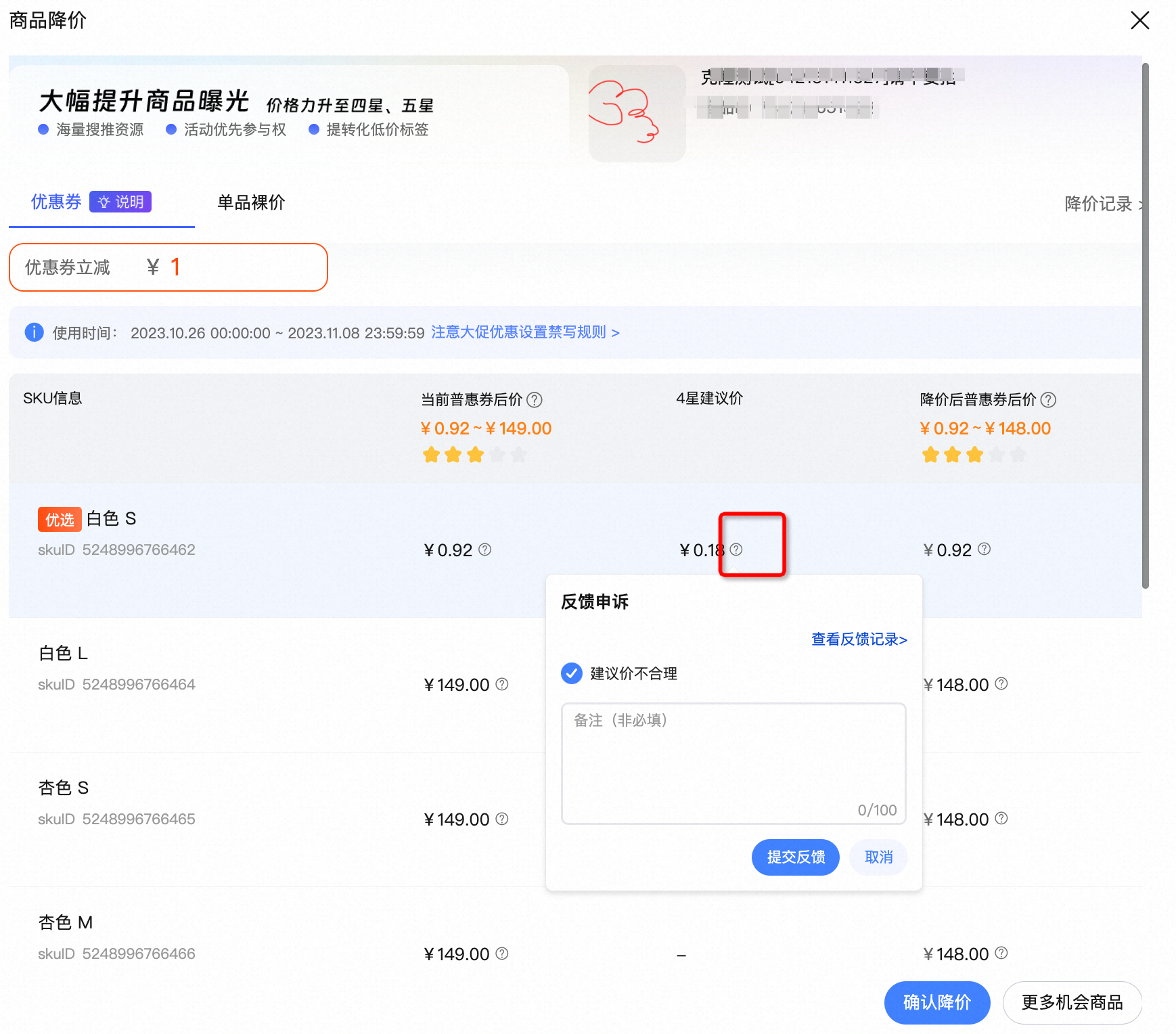Close the 商品降价 dialog
This screenshot has width=1176, height=1034.
[x=1140, y=20]
